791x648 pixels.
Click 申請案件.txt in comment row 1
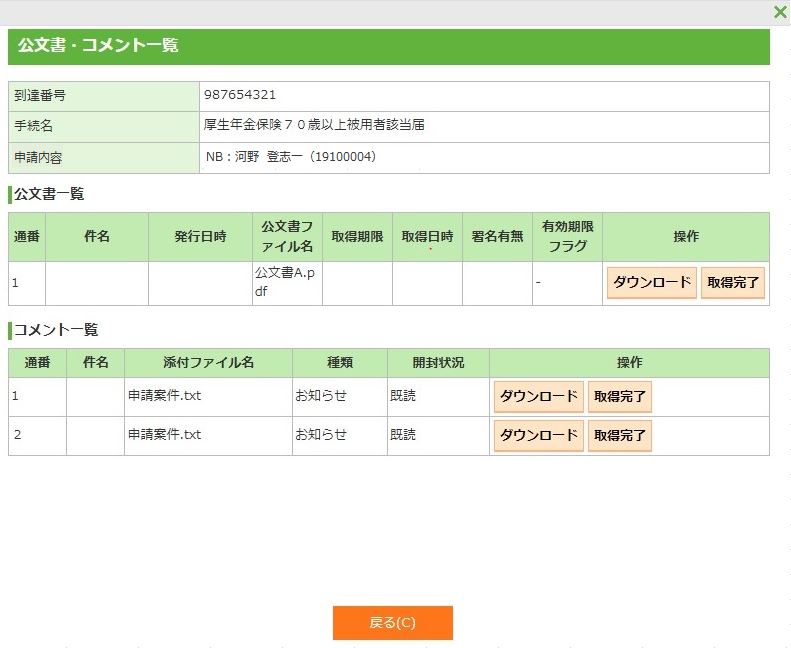click(x=164, y=395)
